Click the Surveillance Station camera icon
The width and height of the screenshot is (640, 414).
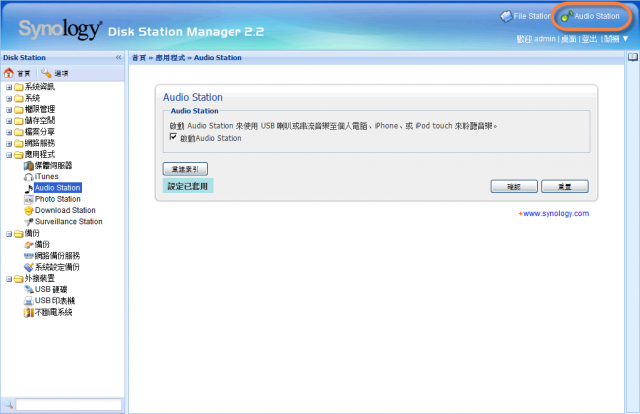(29, 222)
